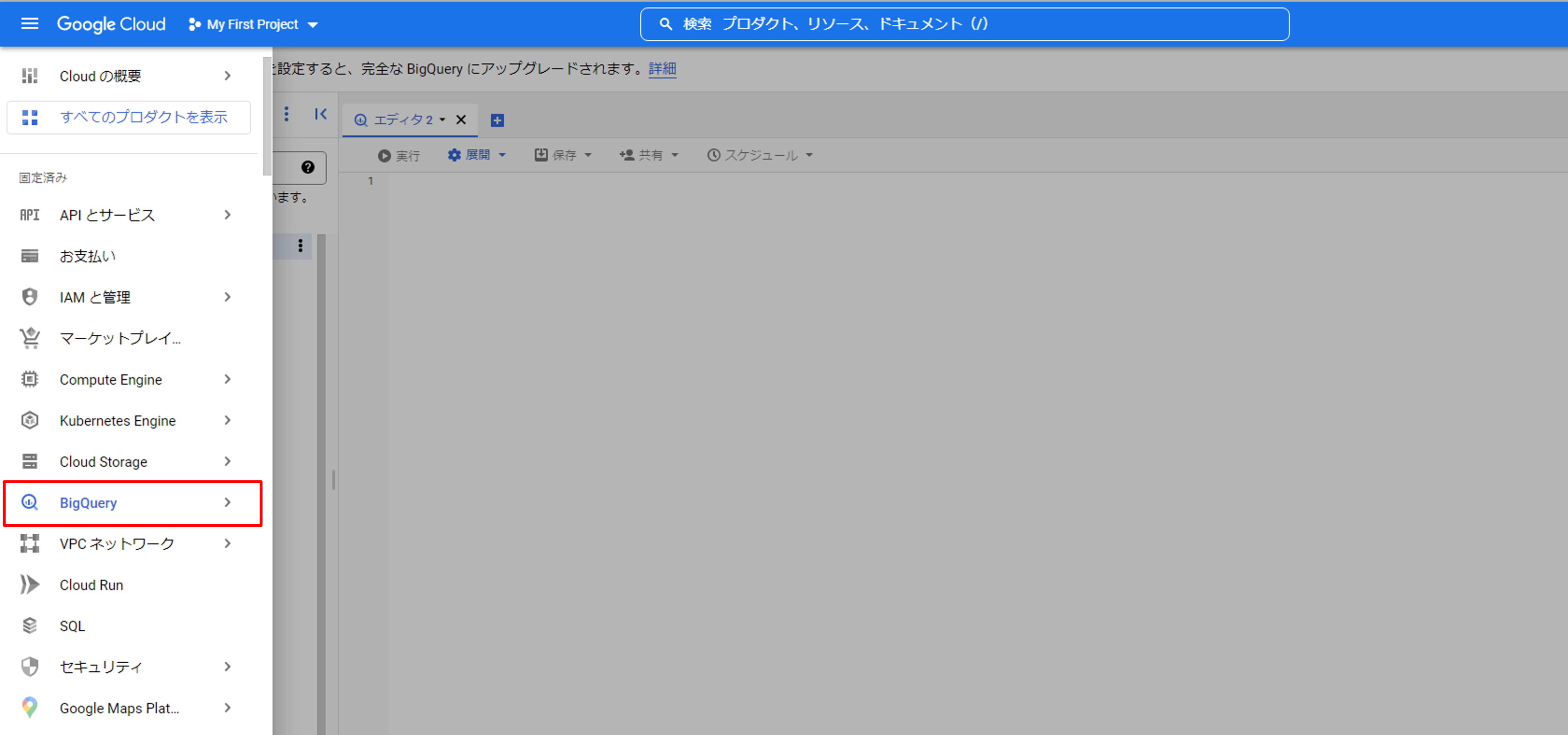Expand the VPC ネットワーク submenu chevron
Viewport: 1568px width, 735px height.
[227, 544]
